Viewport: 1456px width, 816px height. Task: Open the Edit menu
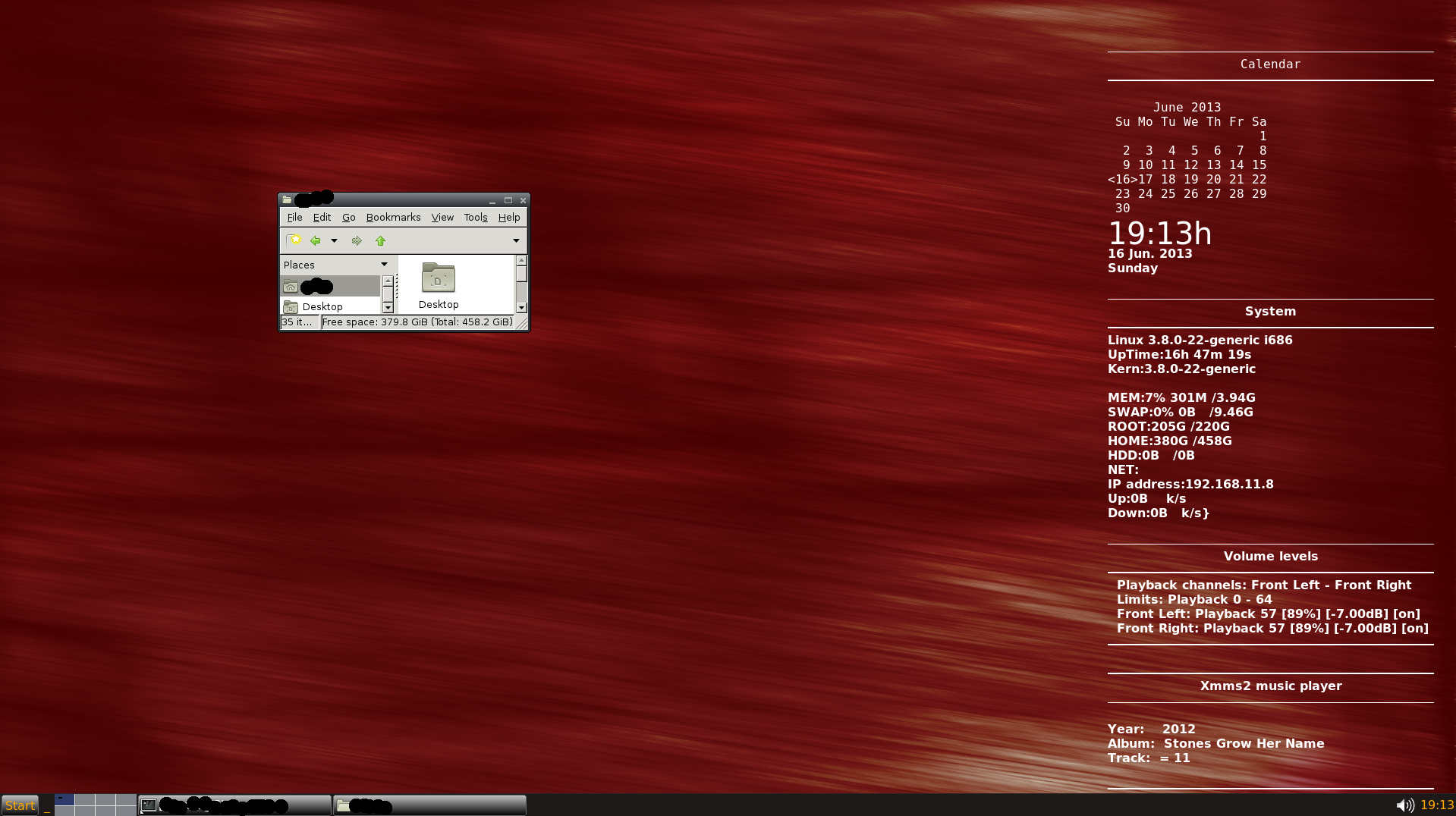[322, 217]
